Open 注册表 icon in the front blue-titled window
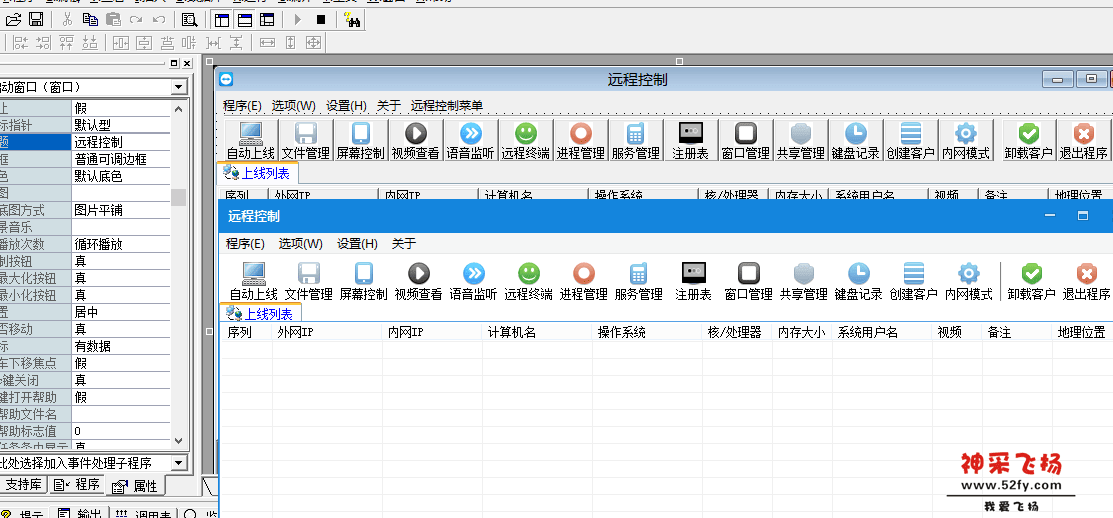Screen dimensions: 1113x518 tap(693, 273)
